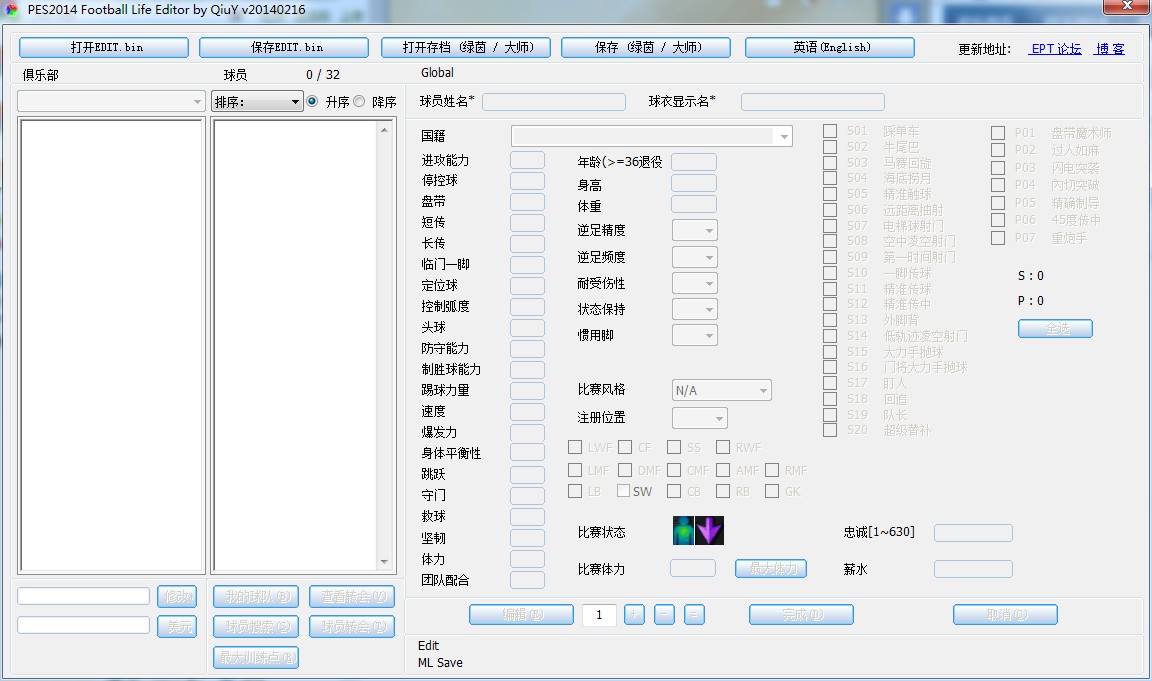1152x681 pixels.
Task: Tick the S01 踩单车 skill checkbox
Action: [830, 131]
